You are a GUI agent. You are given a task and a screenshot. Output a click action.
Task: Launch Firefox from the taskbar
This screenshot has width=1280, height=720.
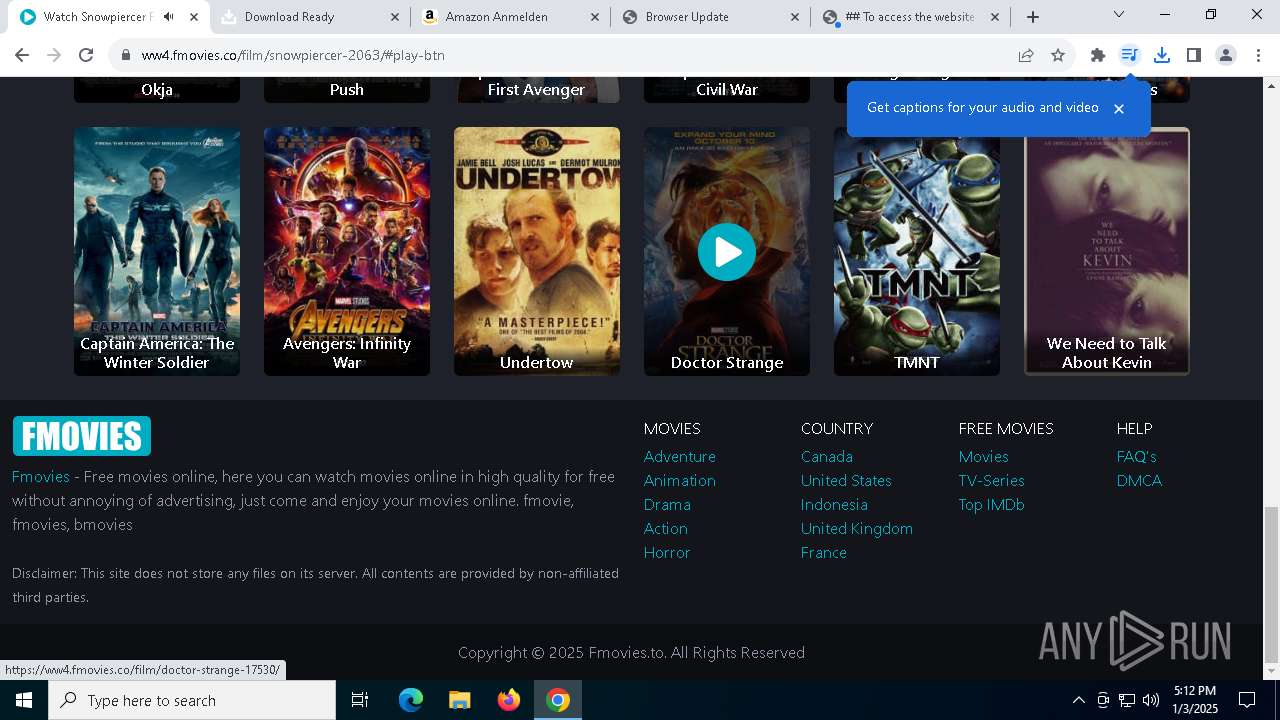[509, 700]
